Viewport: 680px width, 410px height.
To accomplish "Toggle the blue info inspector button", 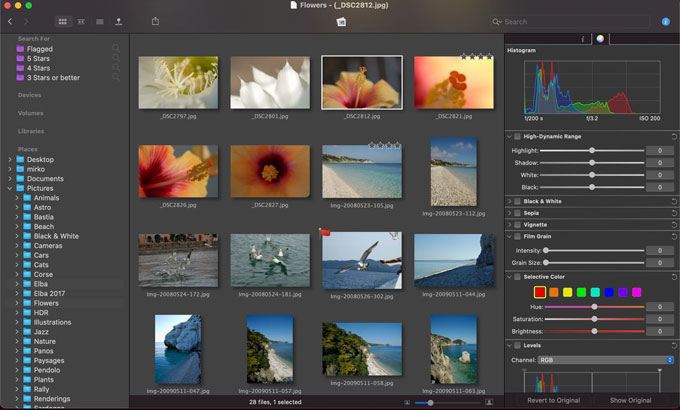I will point(666,21).
